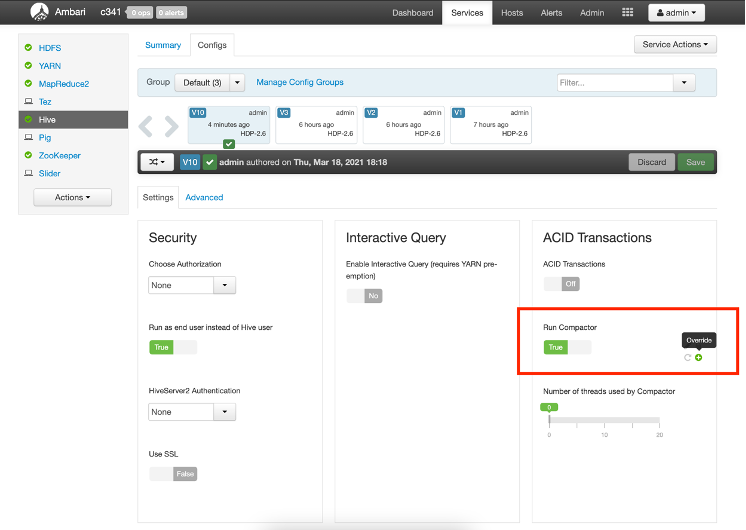Image resolution: width=746 pixels, height=530 pixels.
Task: Open the YARN service link
Action: pos(50,66)
